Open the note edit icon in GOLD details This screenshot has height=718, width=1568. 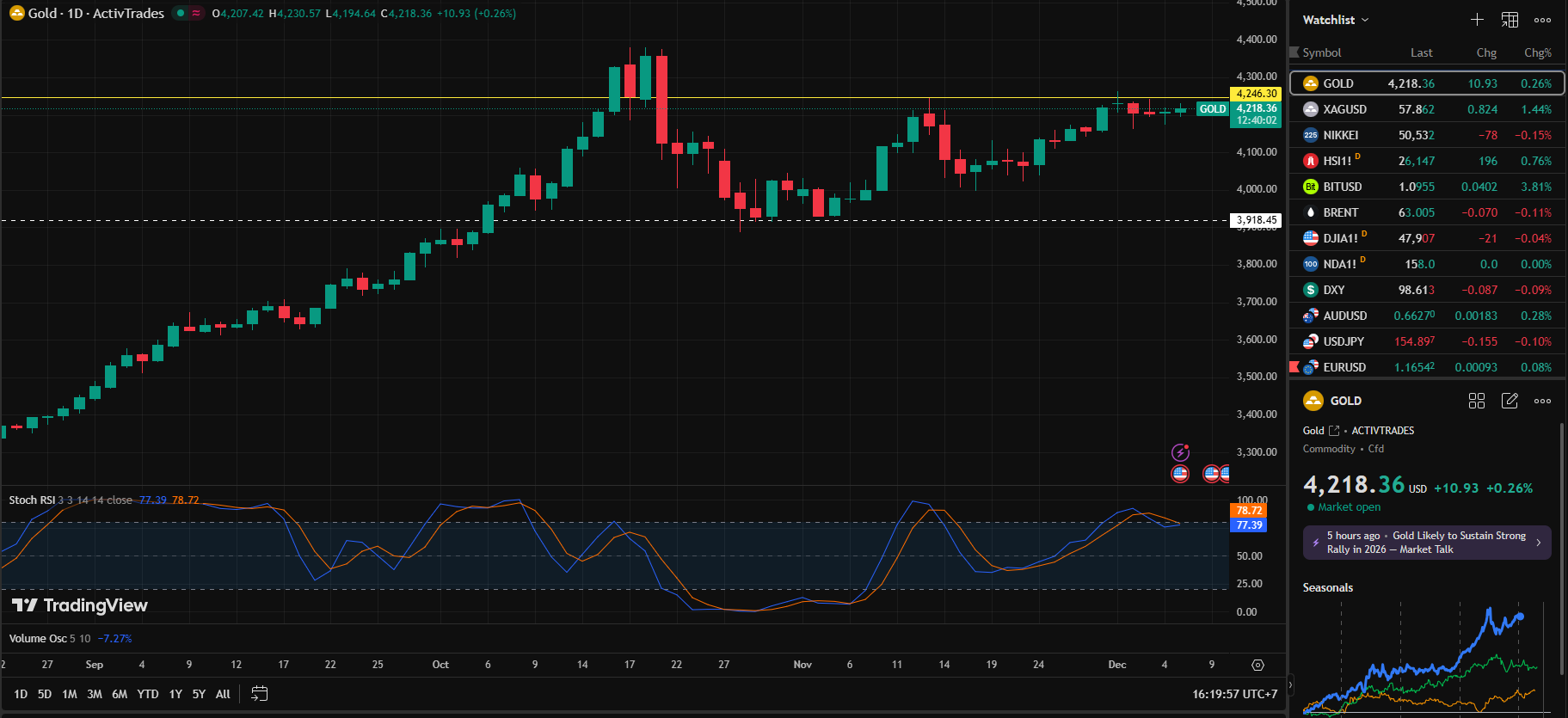(1510, 401)
